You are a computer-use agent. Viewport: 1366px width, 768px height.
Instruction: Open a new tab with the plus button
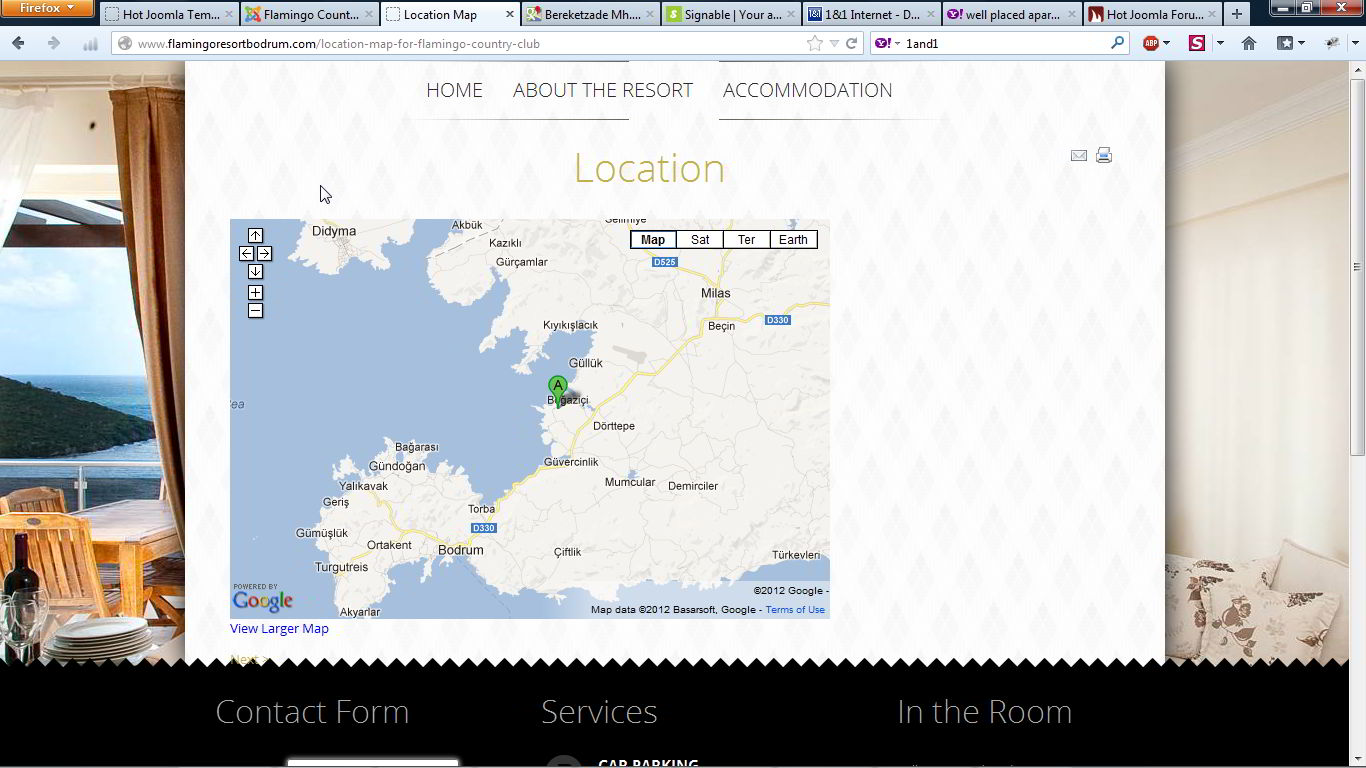coord(1237,15)
